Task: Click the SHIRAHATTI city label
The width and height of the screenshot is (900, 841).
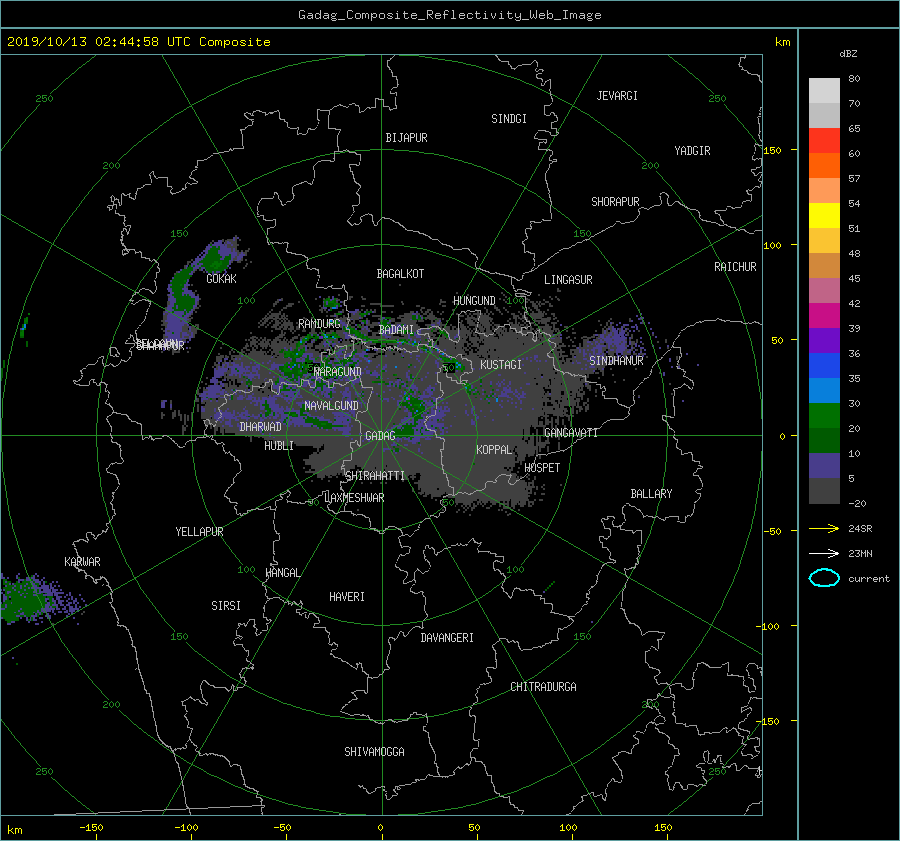Action: [x=375, y=475]
